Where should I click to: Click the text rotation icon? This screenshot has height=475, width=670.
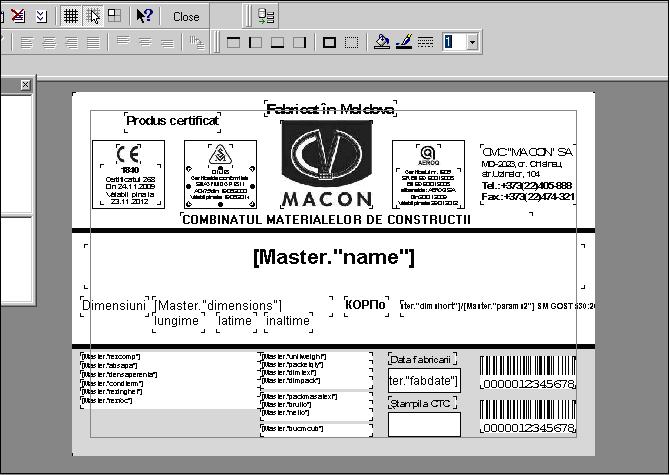point(197,42)
